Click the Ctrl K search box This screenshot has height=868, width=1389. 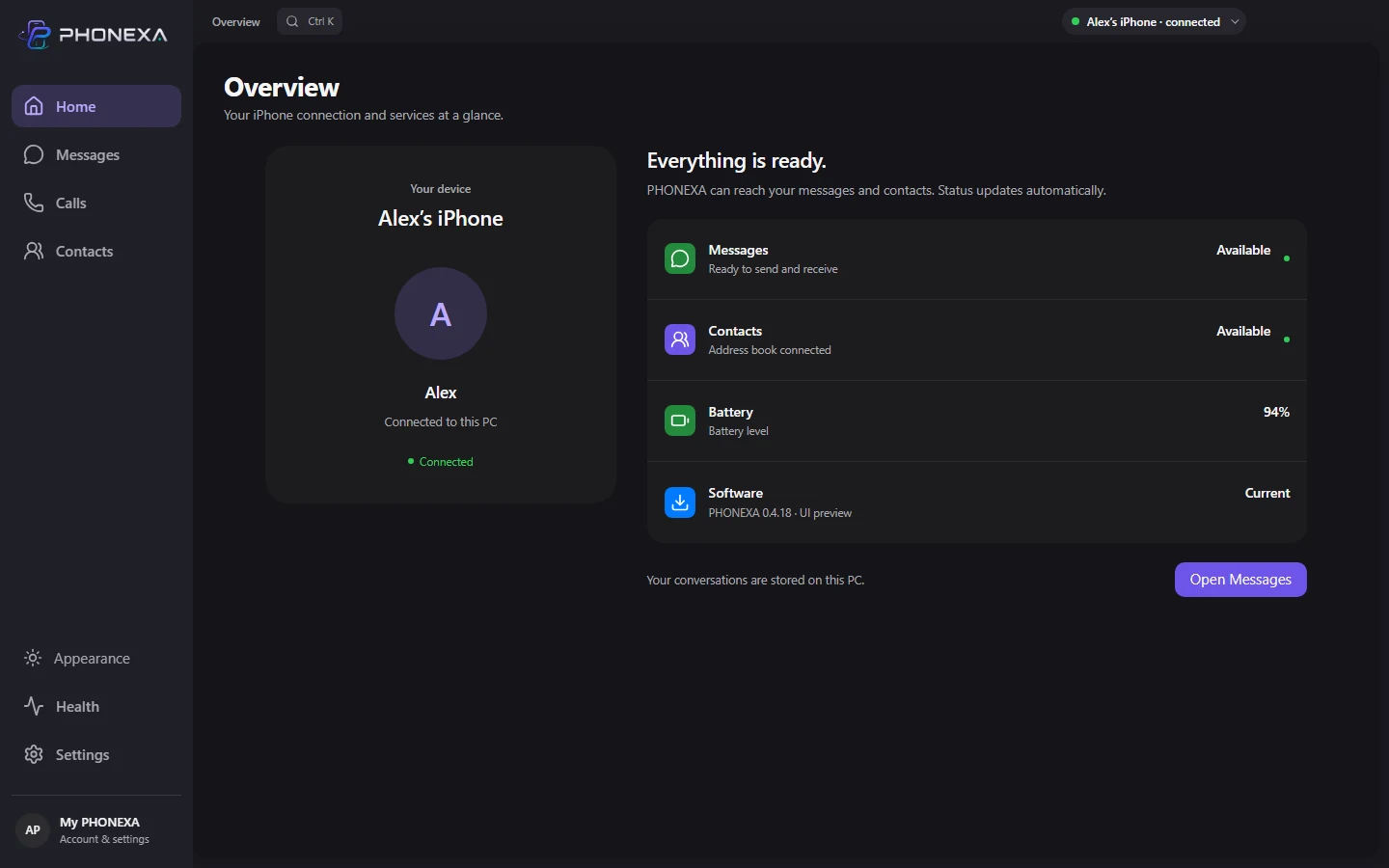[x=310, y=21]
